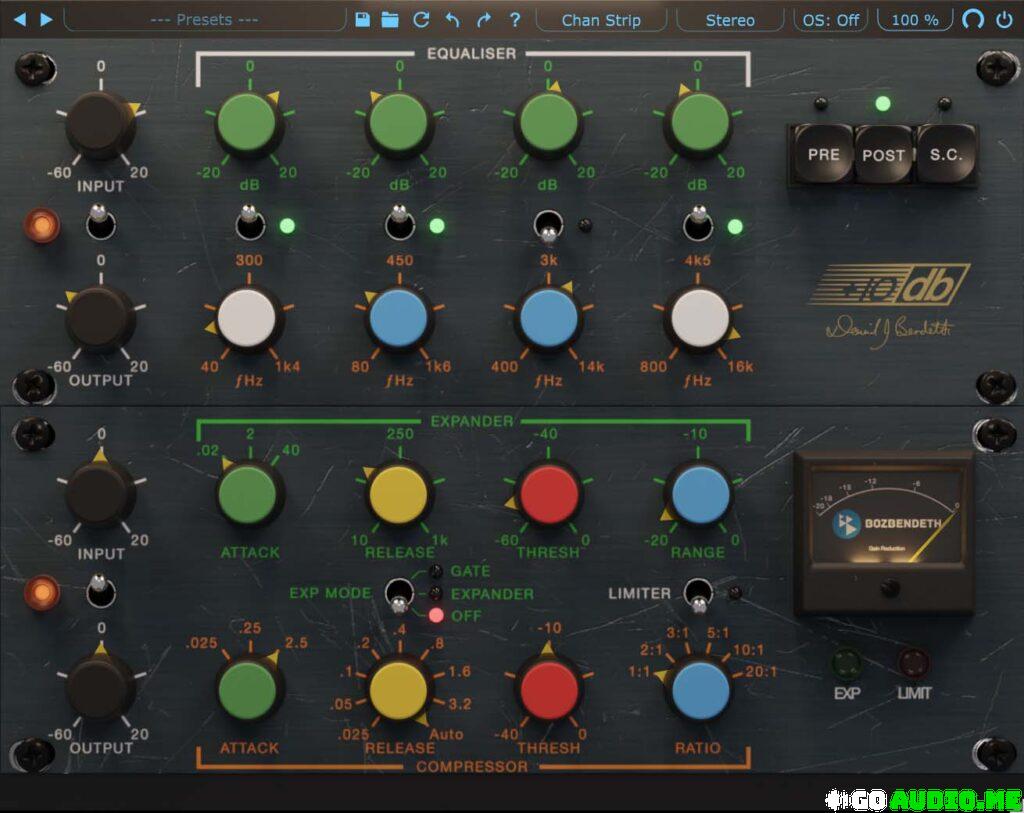Toggle the second EQ band switch
Screen dimensions: 1024x813
(400, 223)
